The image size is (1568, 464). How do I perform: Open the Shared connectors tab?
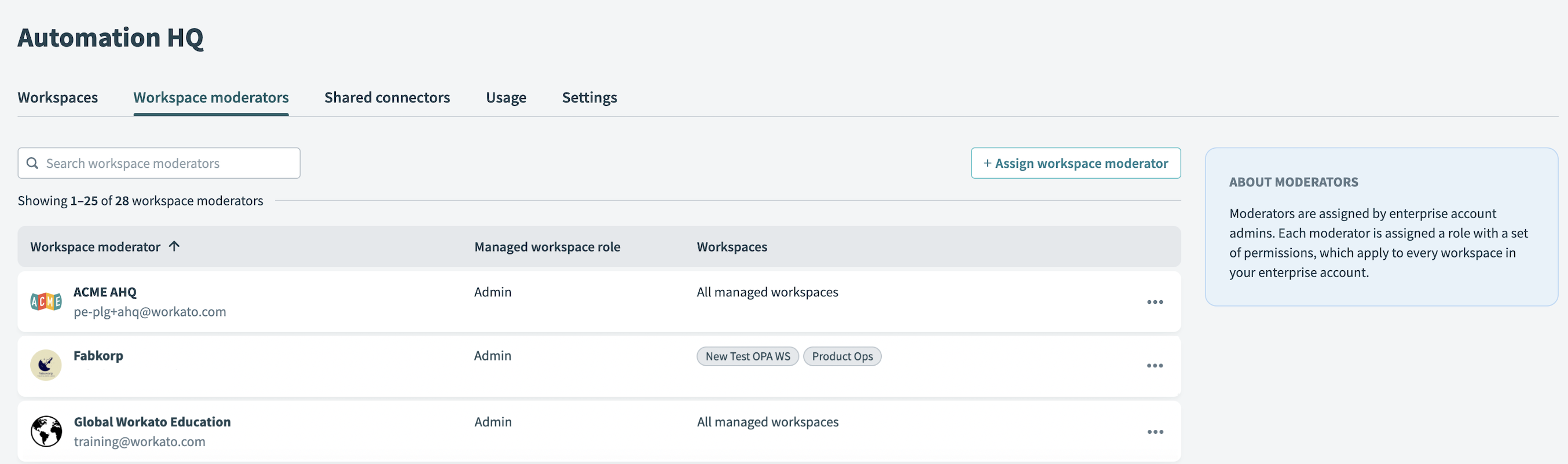click(387, 97)
